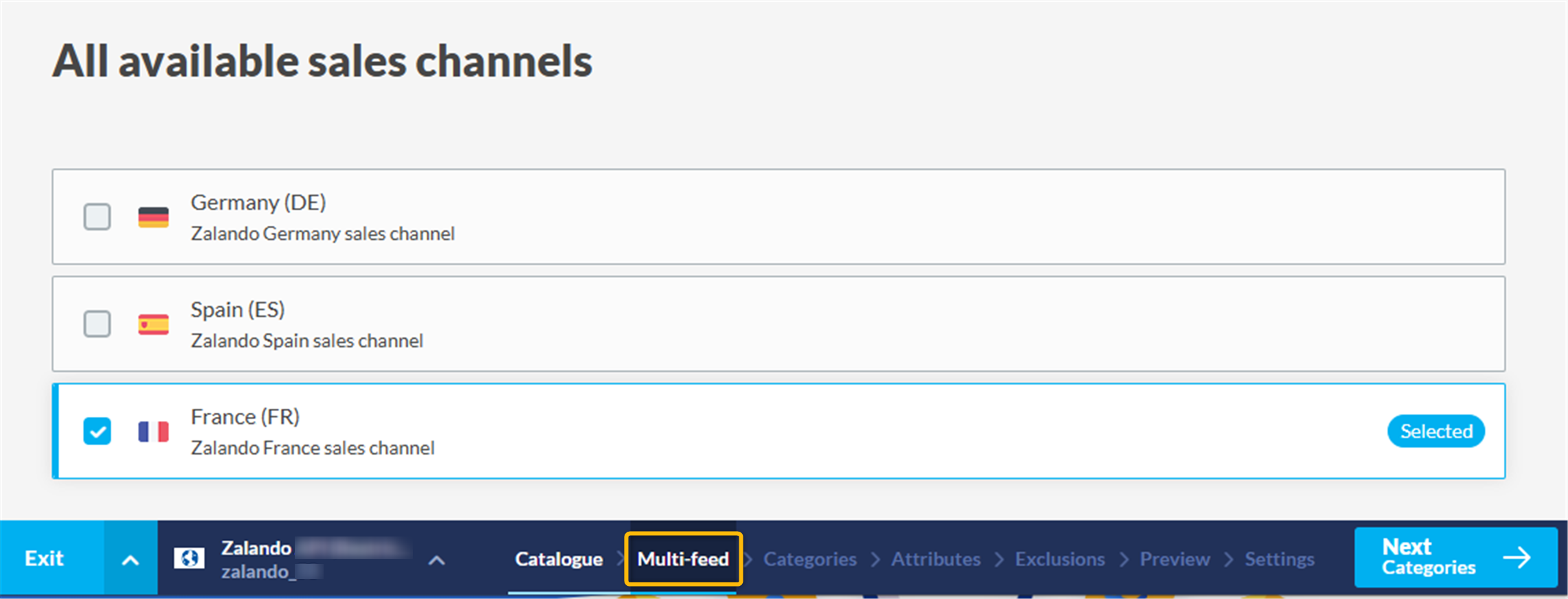The height and width of the screenshot is (599, 1568).
Task: Enable the Germany (DE) sales channel checkbox
Action: pos(97,216)
